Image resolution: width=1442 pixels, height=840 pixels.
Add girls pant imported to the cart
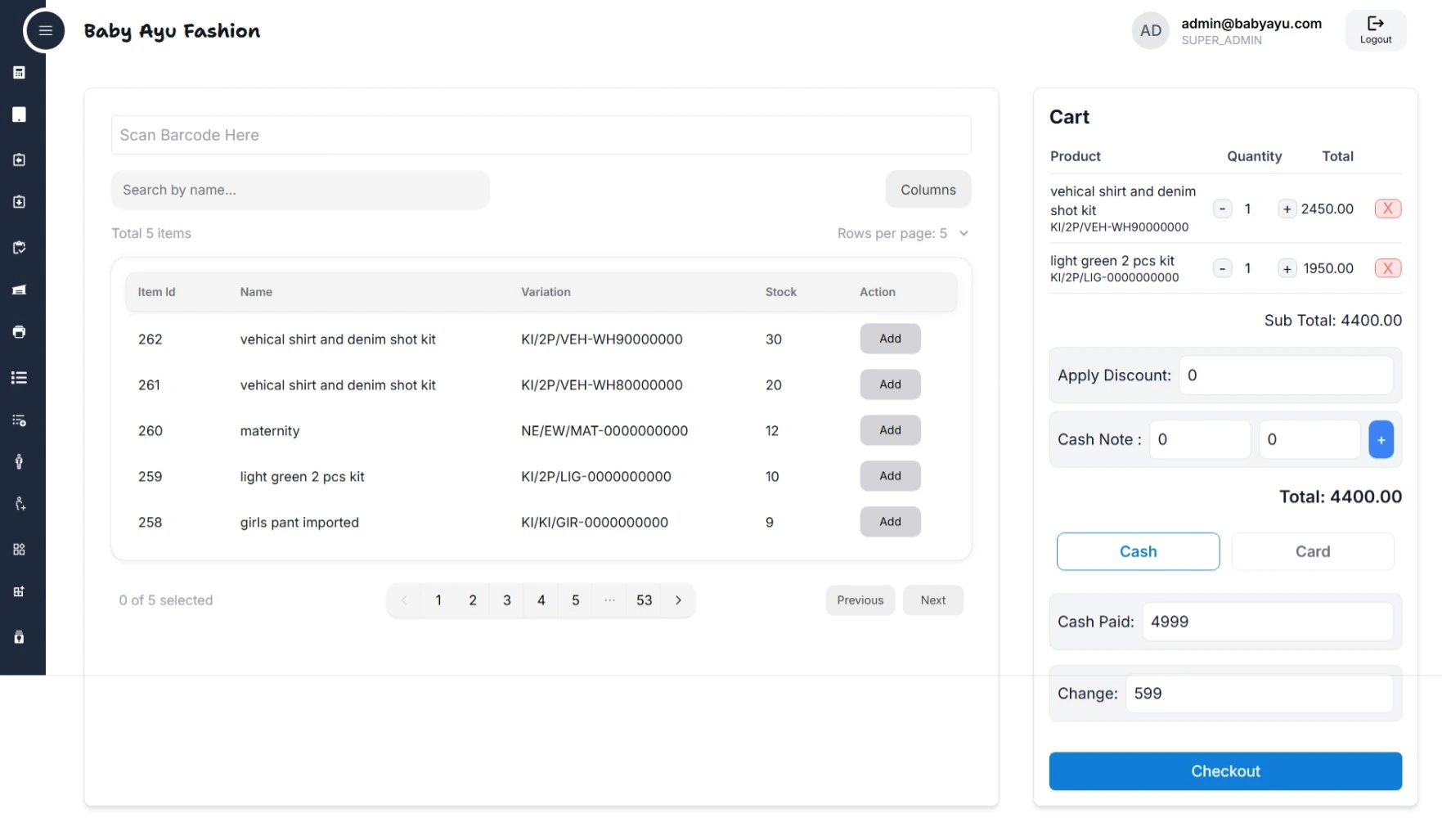click(890, 522)
